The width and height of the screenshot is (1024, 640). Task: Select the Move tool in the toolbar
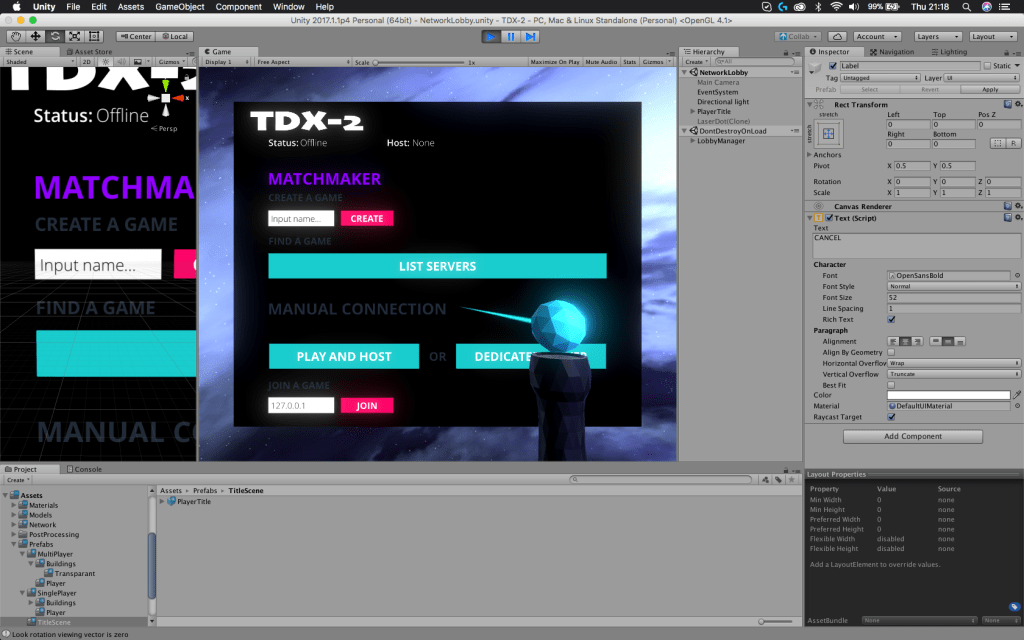click(35, 36)
